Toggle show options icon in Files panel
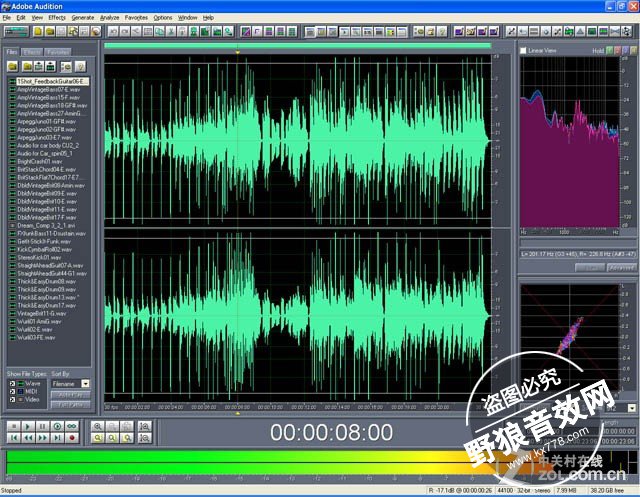This screenshot has width=640, height=497. (x=66, y=66)
